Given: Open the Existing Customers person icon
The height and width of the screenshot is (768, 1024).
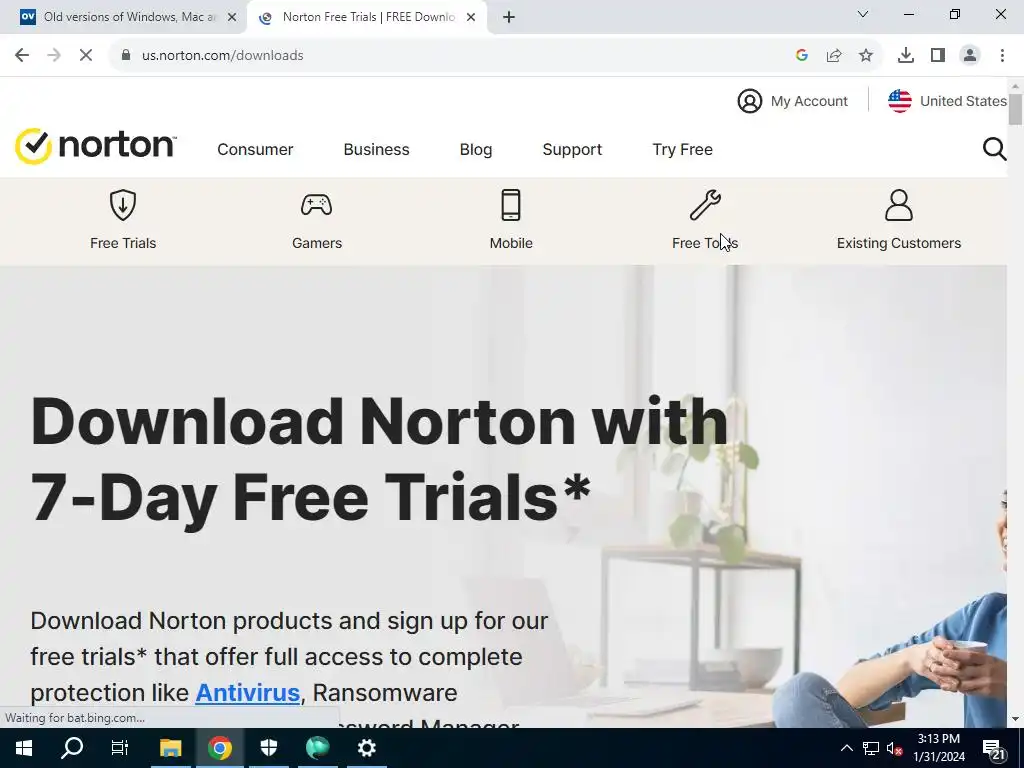Looking at the screenshot, I should click(x=899, y=205).
